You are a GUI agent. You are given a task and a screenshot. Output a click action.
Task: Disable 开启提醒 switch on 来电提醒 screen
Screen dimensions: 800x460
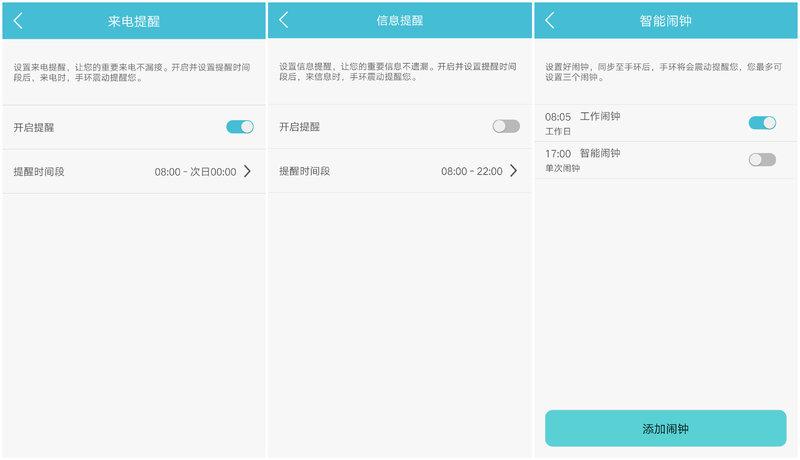click(240, 127)
